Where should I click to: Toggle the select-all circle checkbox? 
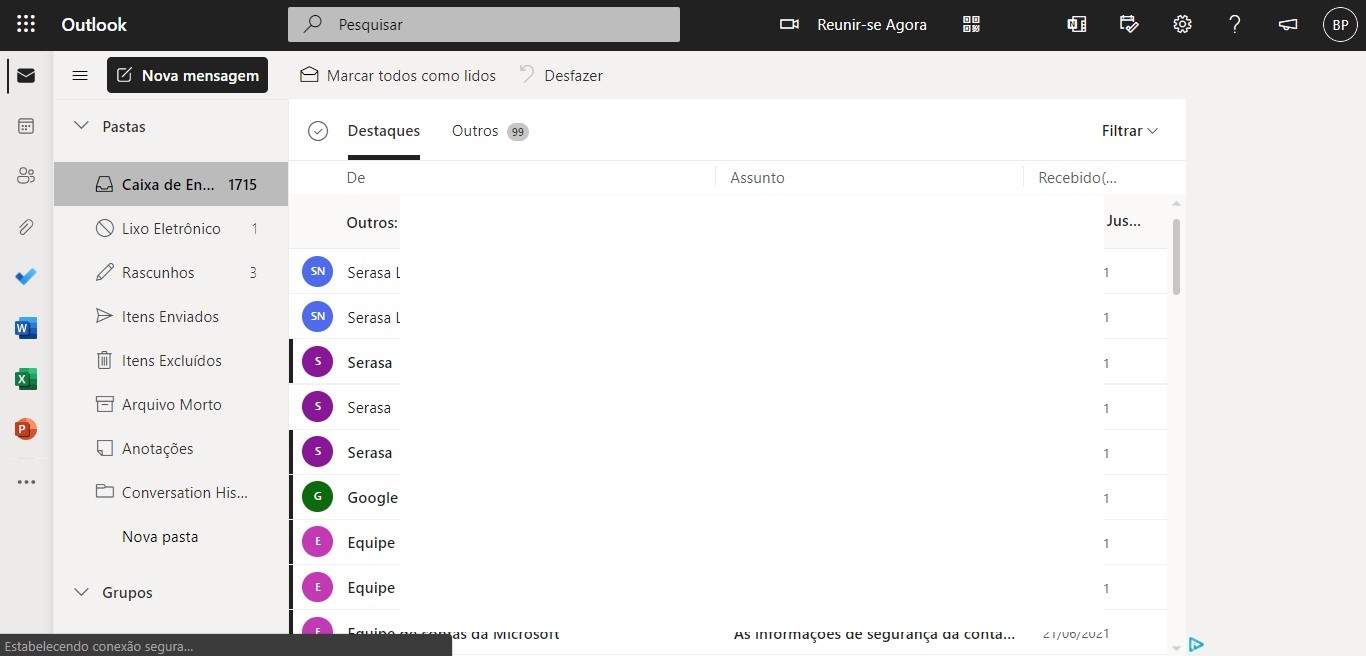point(318,131)
